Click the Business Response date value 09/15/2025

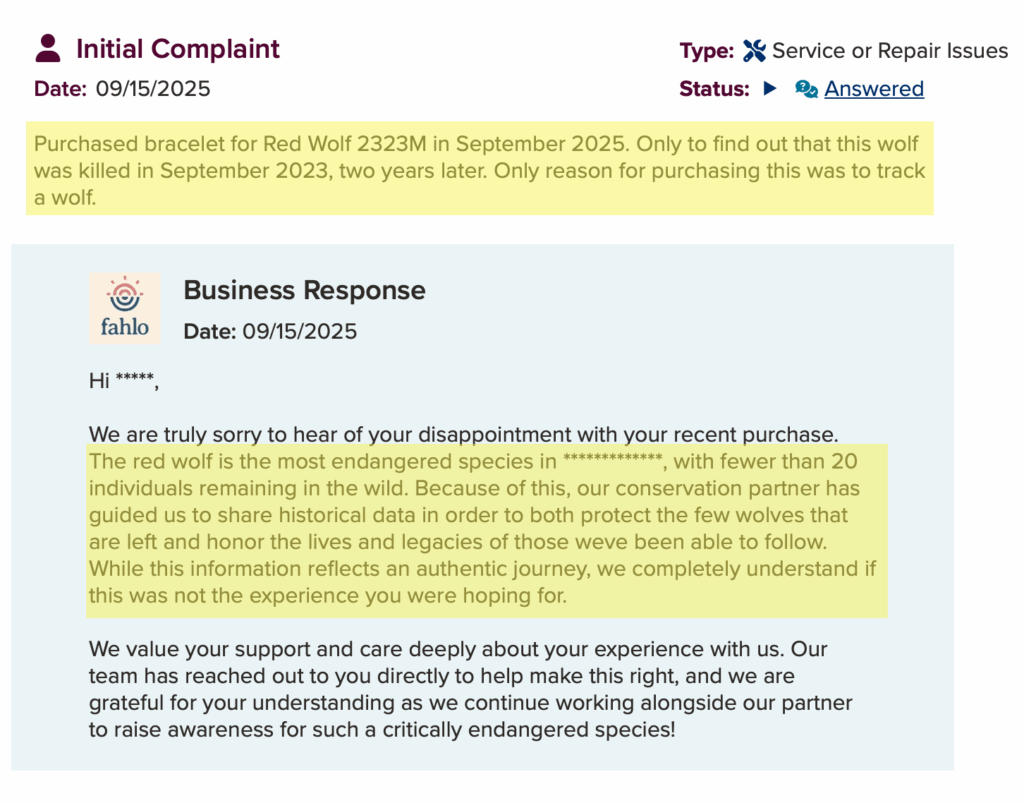tap(299, 331)
